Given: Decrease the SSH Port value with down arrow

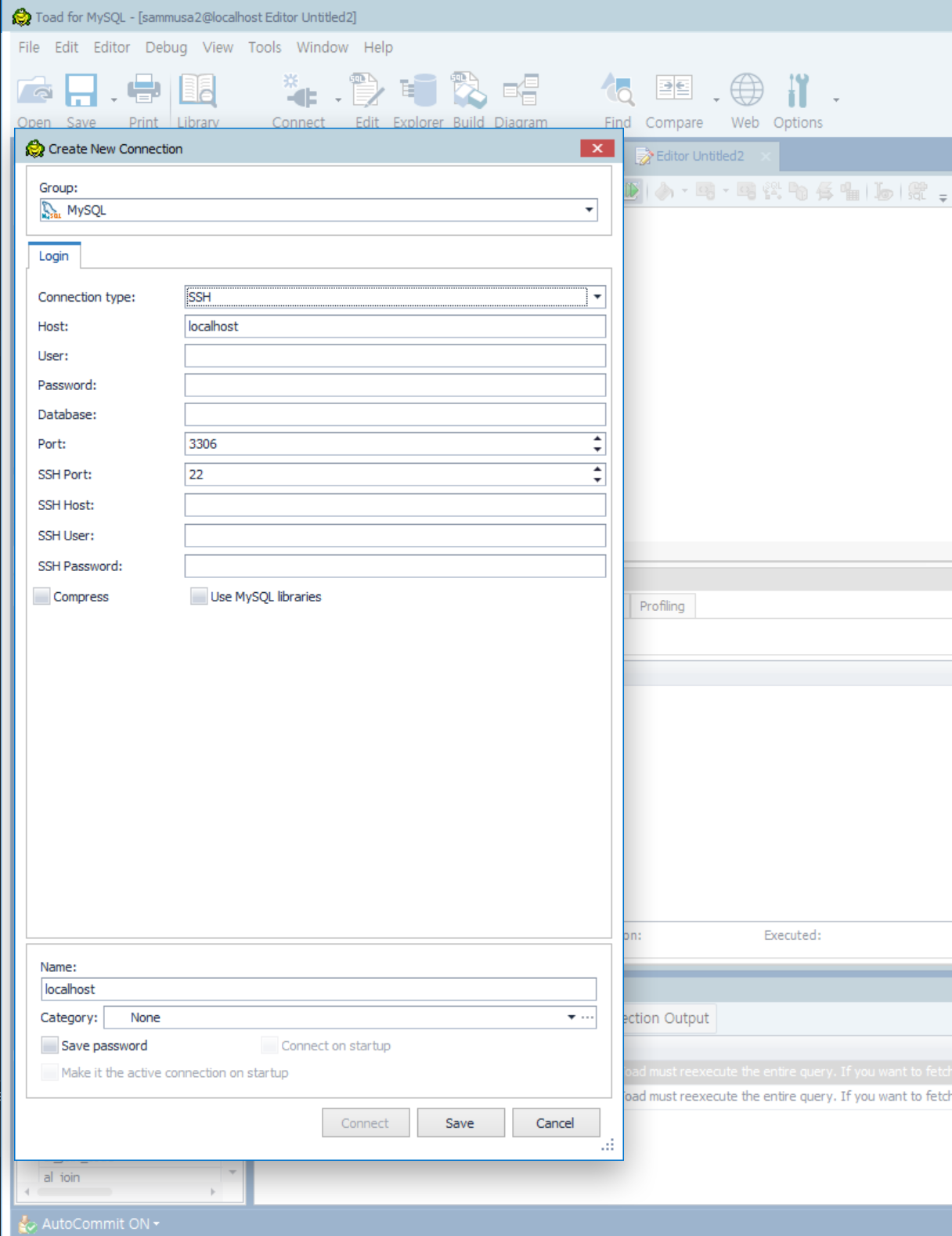Looking at the screenshot, I should (x=597, y=479).
